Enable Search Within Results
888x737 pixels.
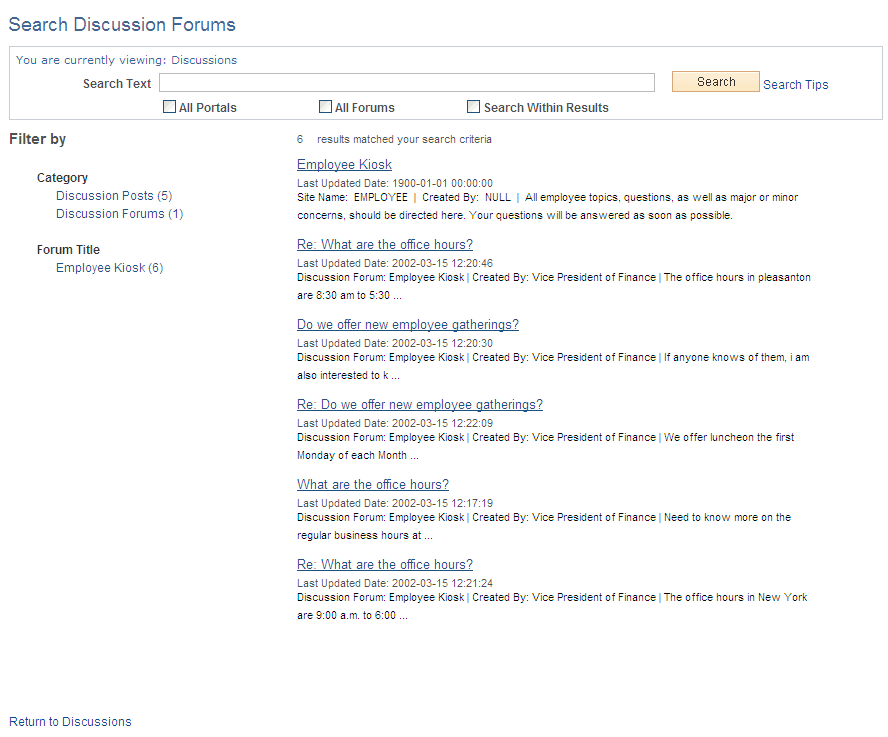(473, 106)
